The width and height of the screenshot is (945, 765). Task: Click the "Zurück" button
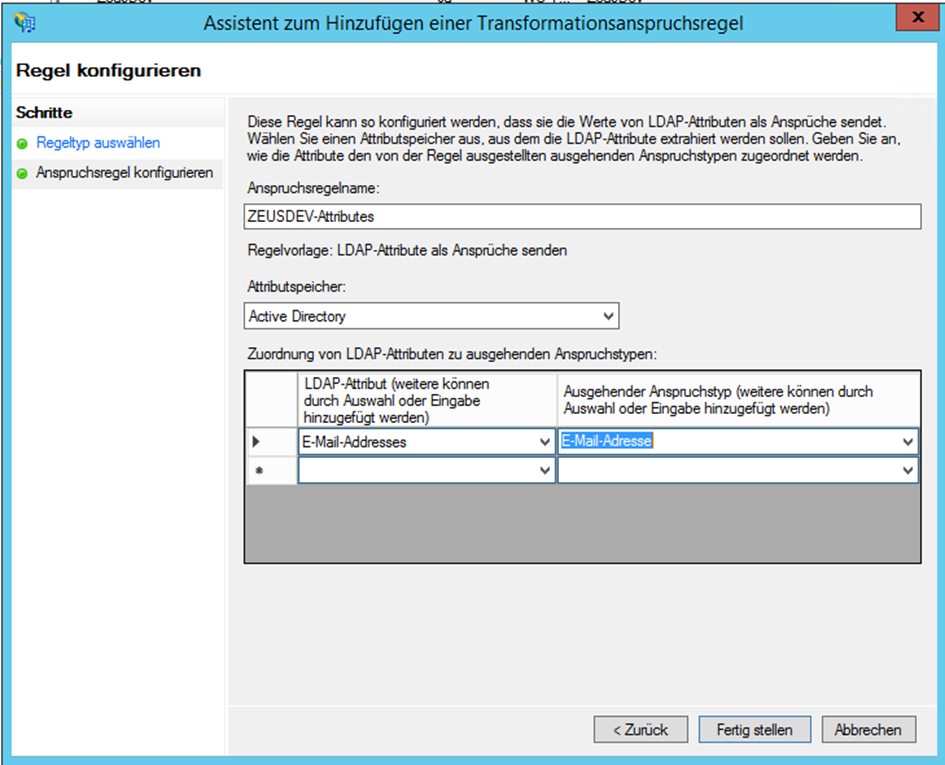pyautogui.click(x=640, y=729)
